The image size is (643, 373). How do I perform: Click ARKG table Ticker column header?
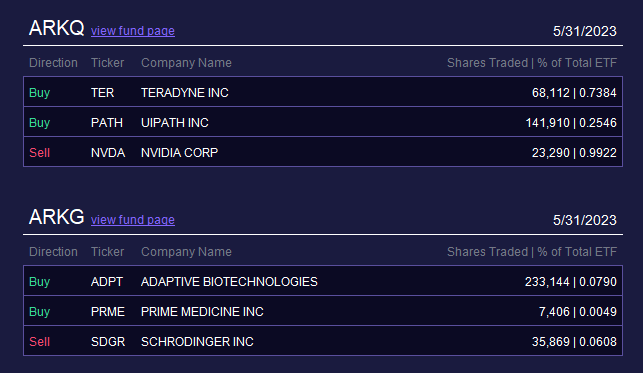107,252
